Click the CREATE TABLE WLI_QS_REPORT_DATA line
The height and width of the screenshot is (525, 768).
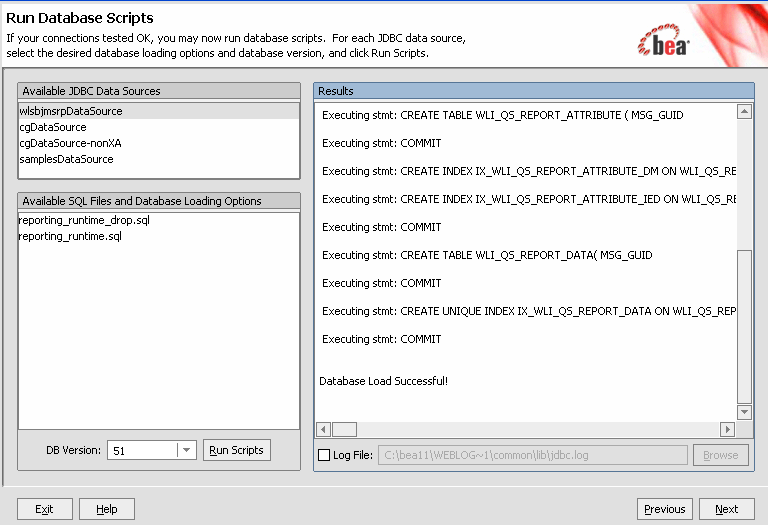click(x=487, y=255)
